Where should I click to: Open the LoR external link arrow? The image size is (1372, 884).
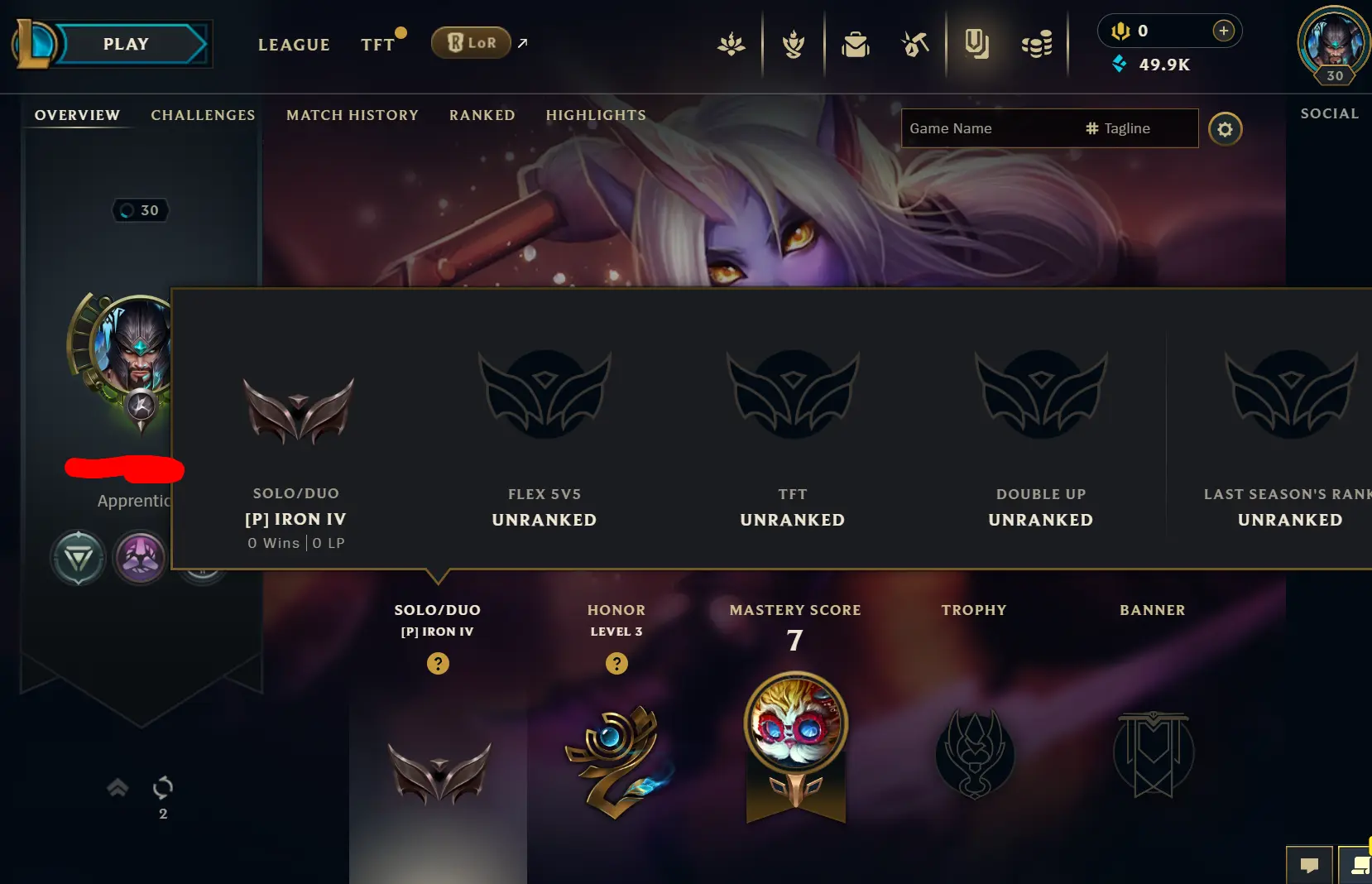[x=523, y=43]
